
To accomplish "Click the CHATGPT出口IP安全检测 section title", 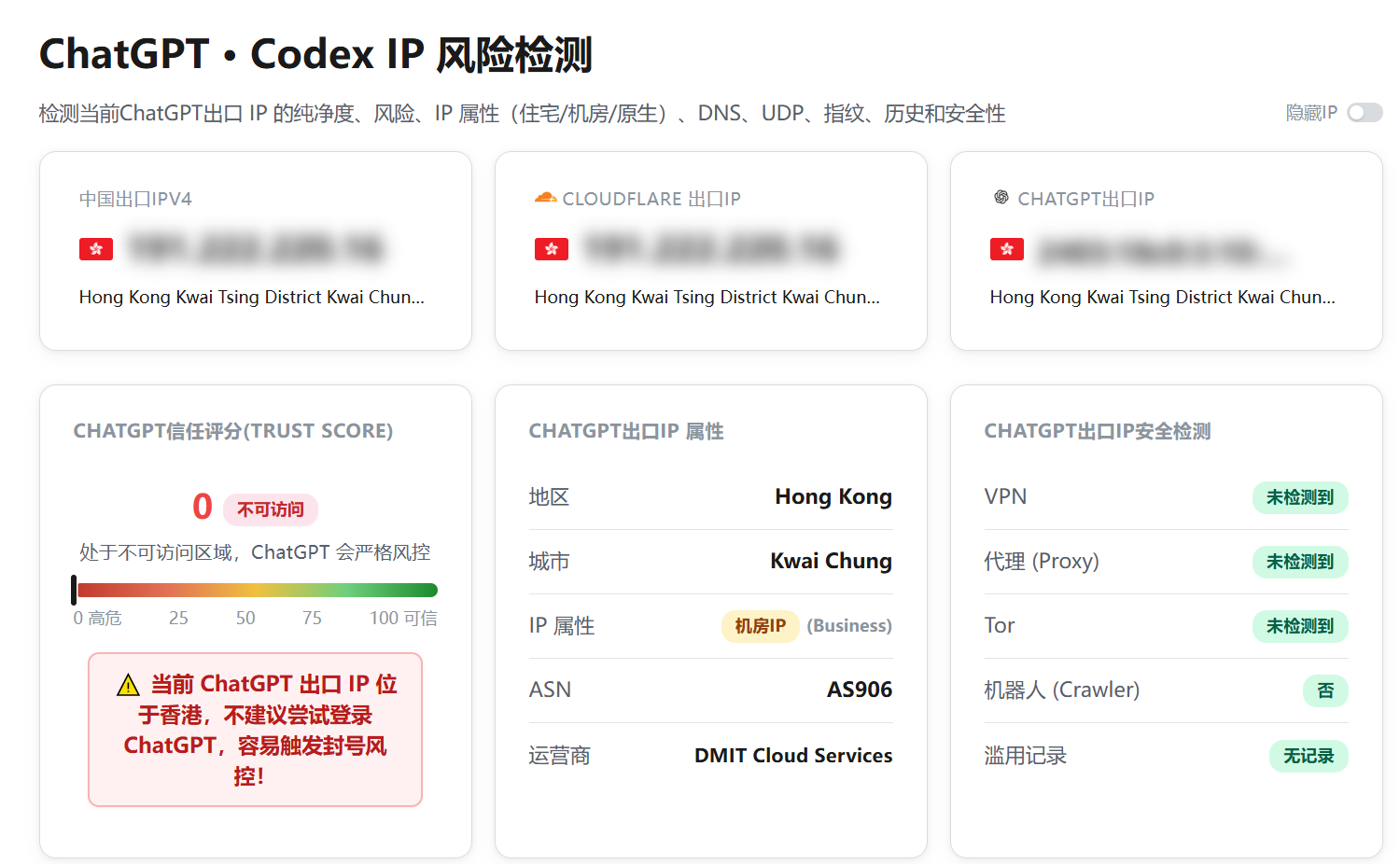I will pyautogui.click(x=1098, y=431).
